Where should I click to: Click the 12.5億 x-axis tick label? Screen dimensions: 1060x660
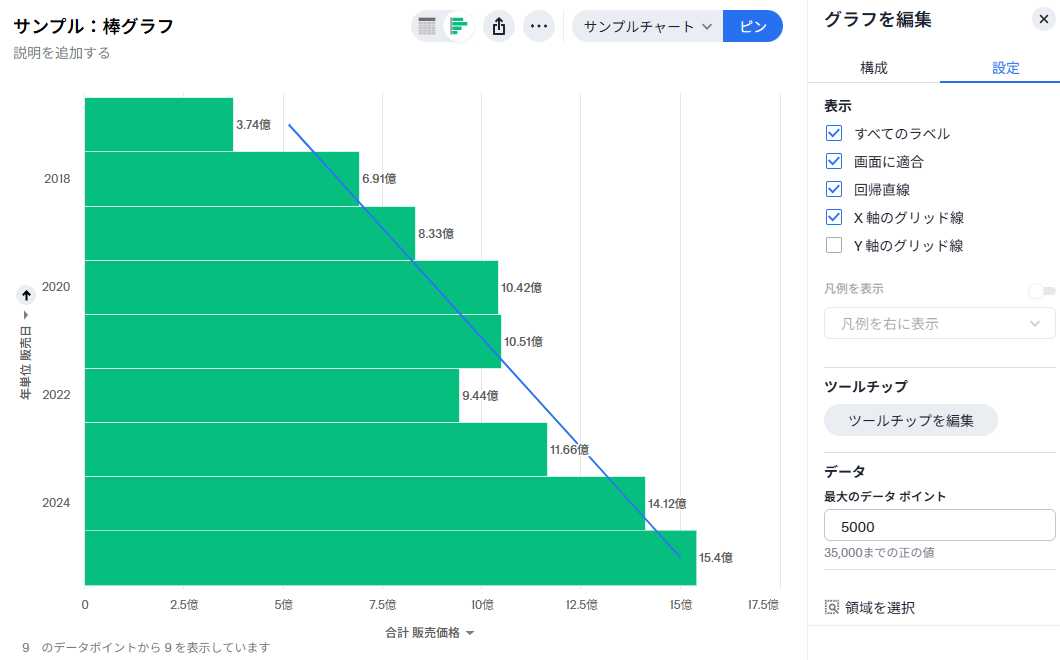581,605
